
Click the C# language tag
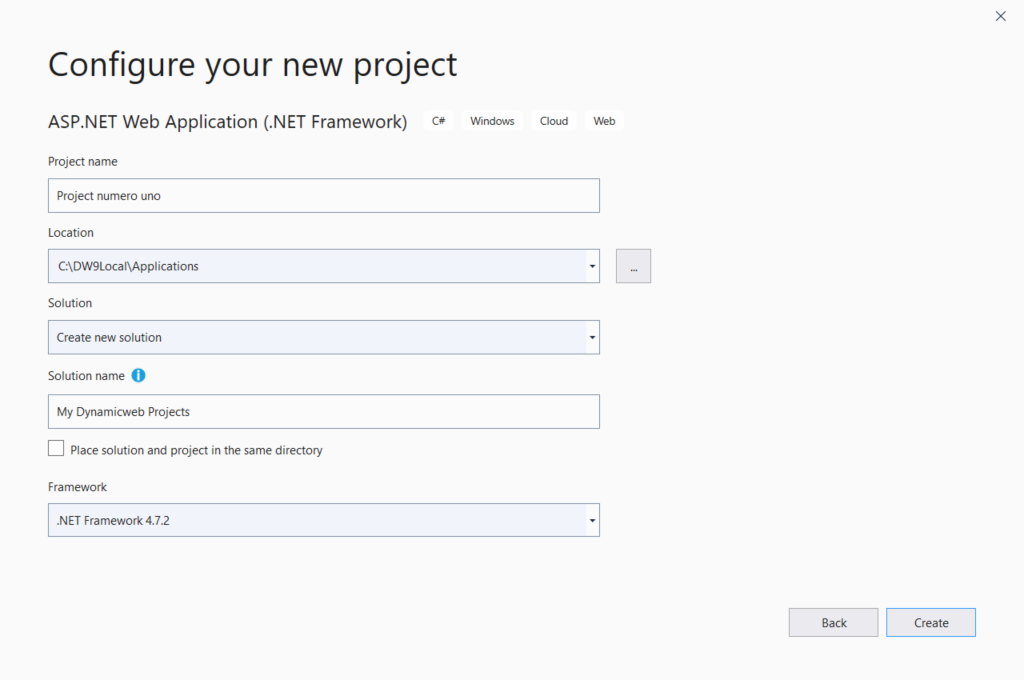click(438, 121)
